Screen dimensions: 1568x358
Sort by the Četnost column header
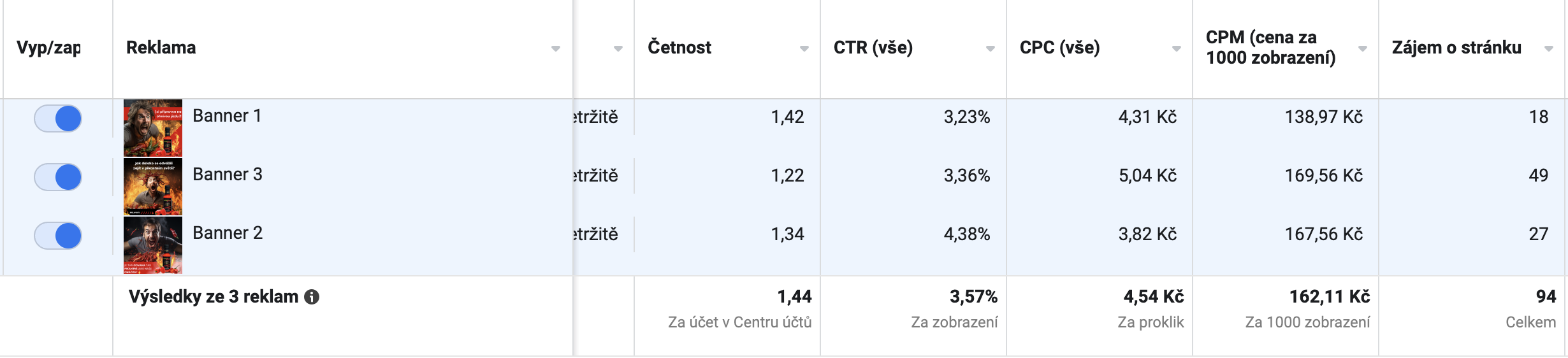click(679, 48)
